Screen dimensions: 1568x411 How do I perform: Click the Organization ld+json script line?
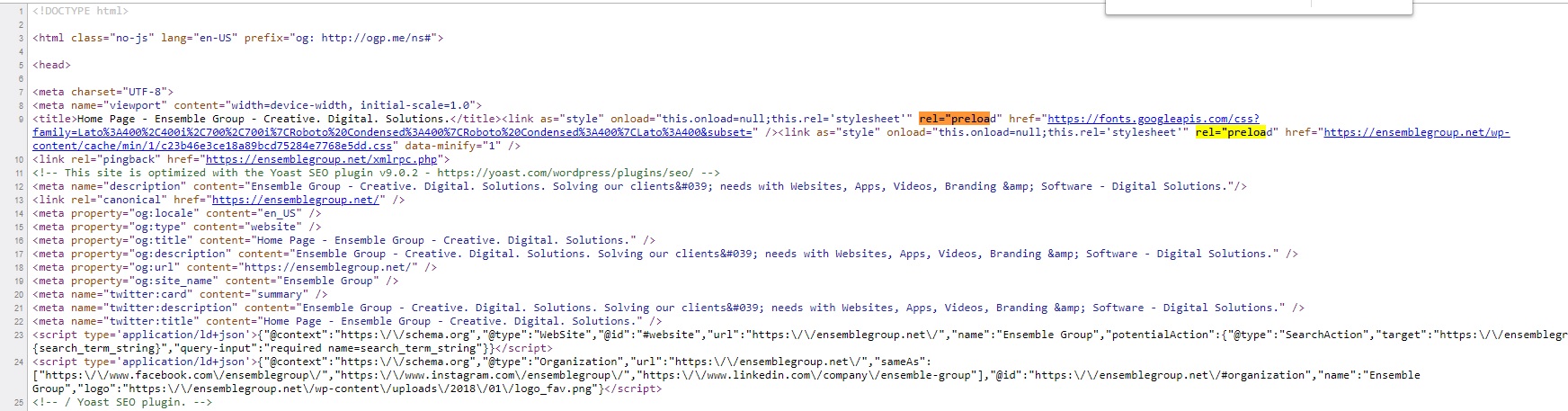(726, 375)
